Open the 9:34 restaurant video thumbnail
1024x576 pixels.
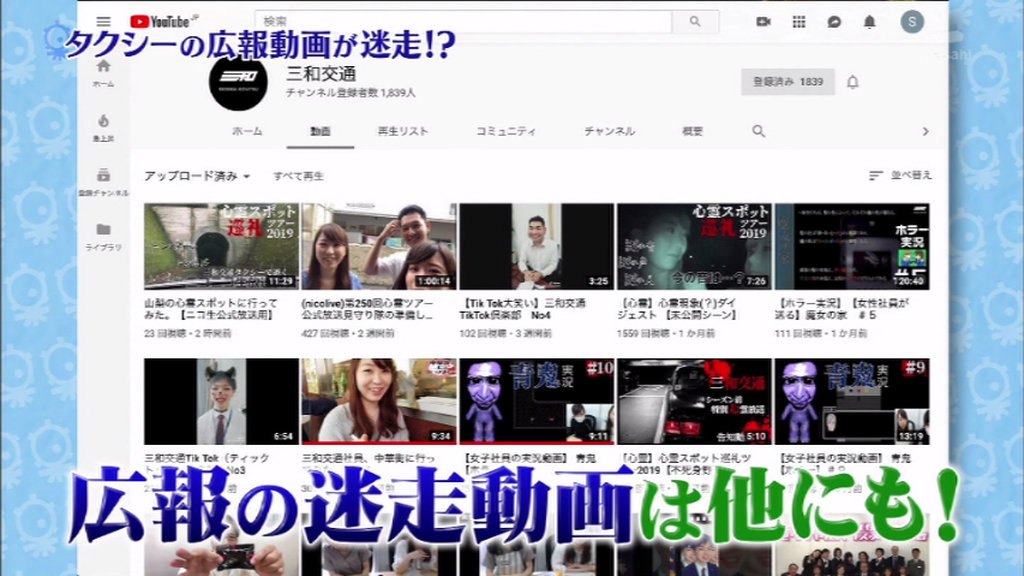pos(379,401)
